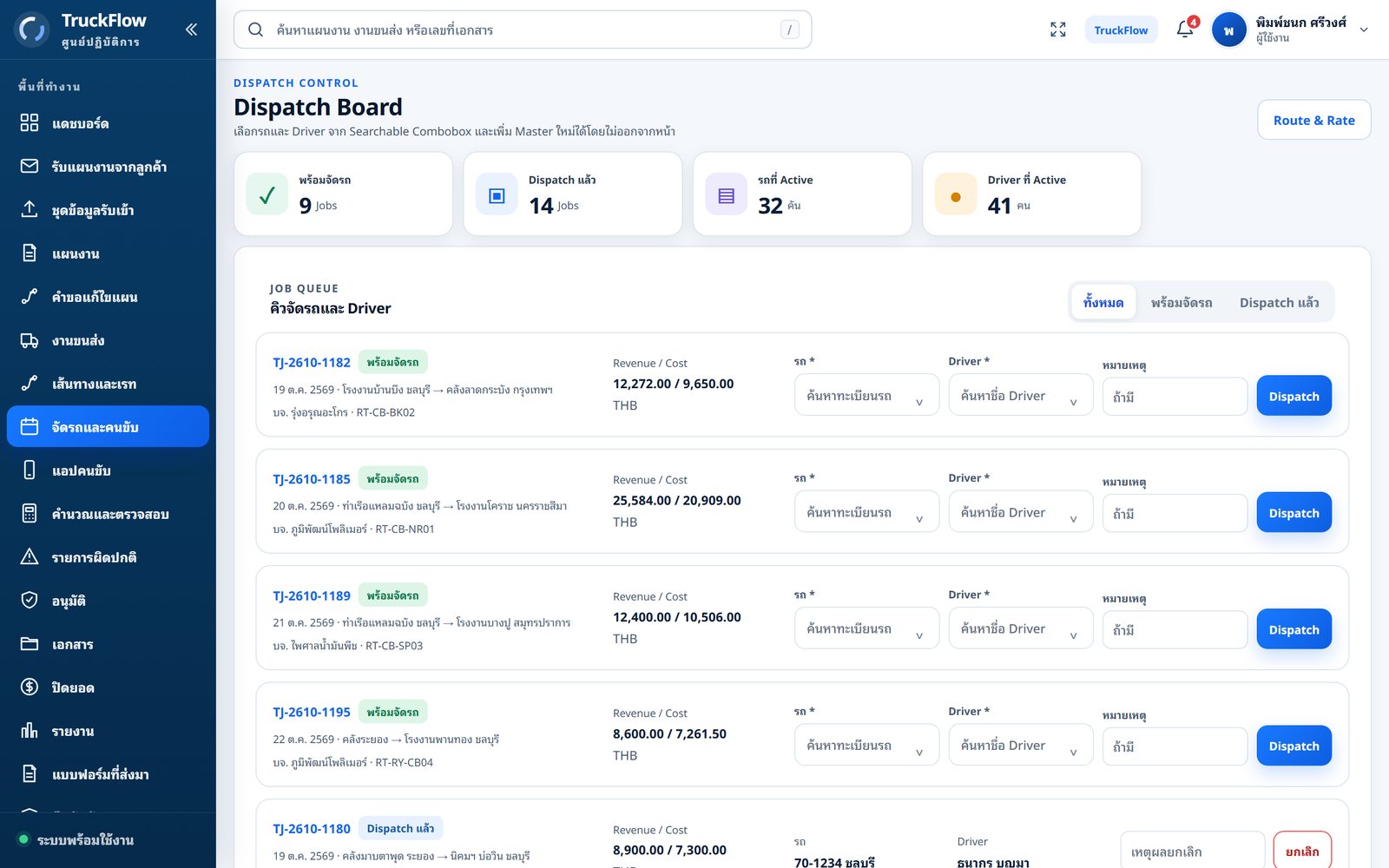Click the warning triangle icon for รายการผิดปกติ
1389x868 pixels.
[x=30, y=557]
